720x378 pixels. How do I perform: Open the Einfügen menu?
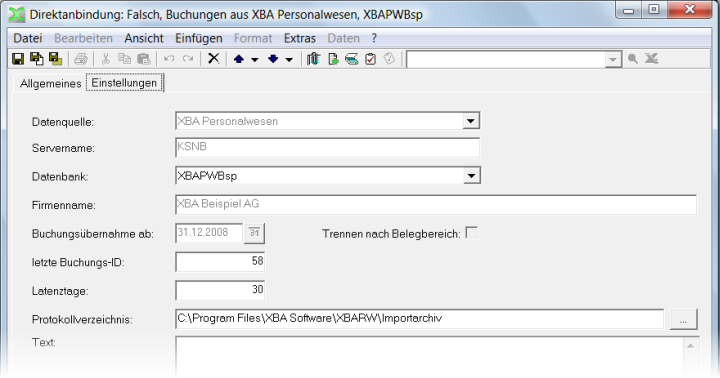tap(199, 38)
